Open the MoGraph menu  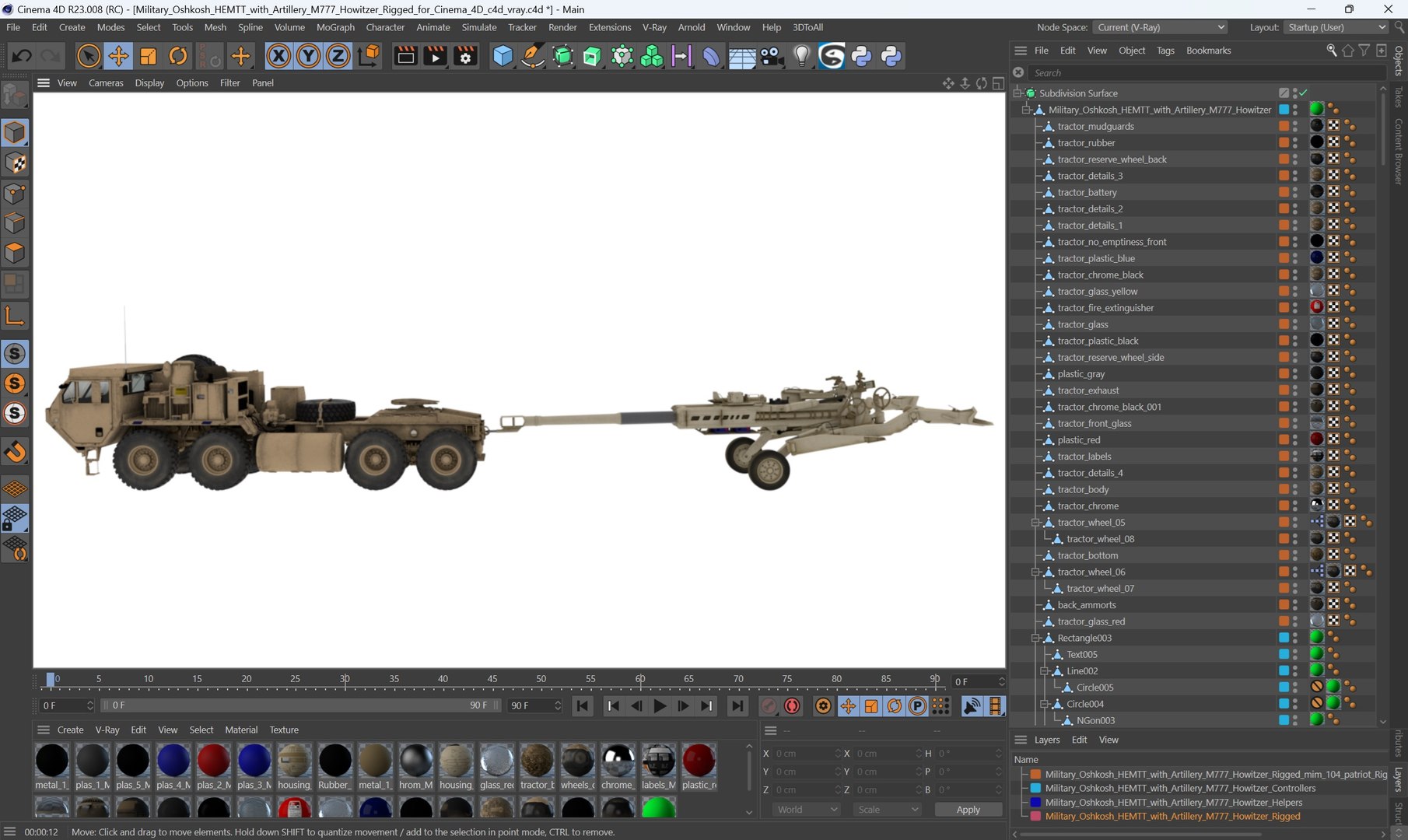coord(335,27)
